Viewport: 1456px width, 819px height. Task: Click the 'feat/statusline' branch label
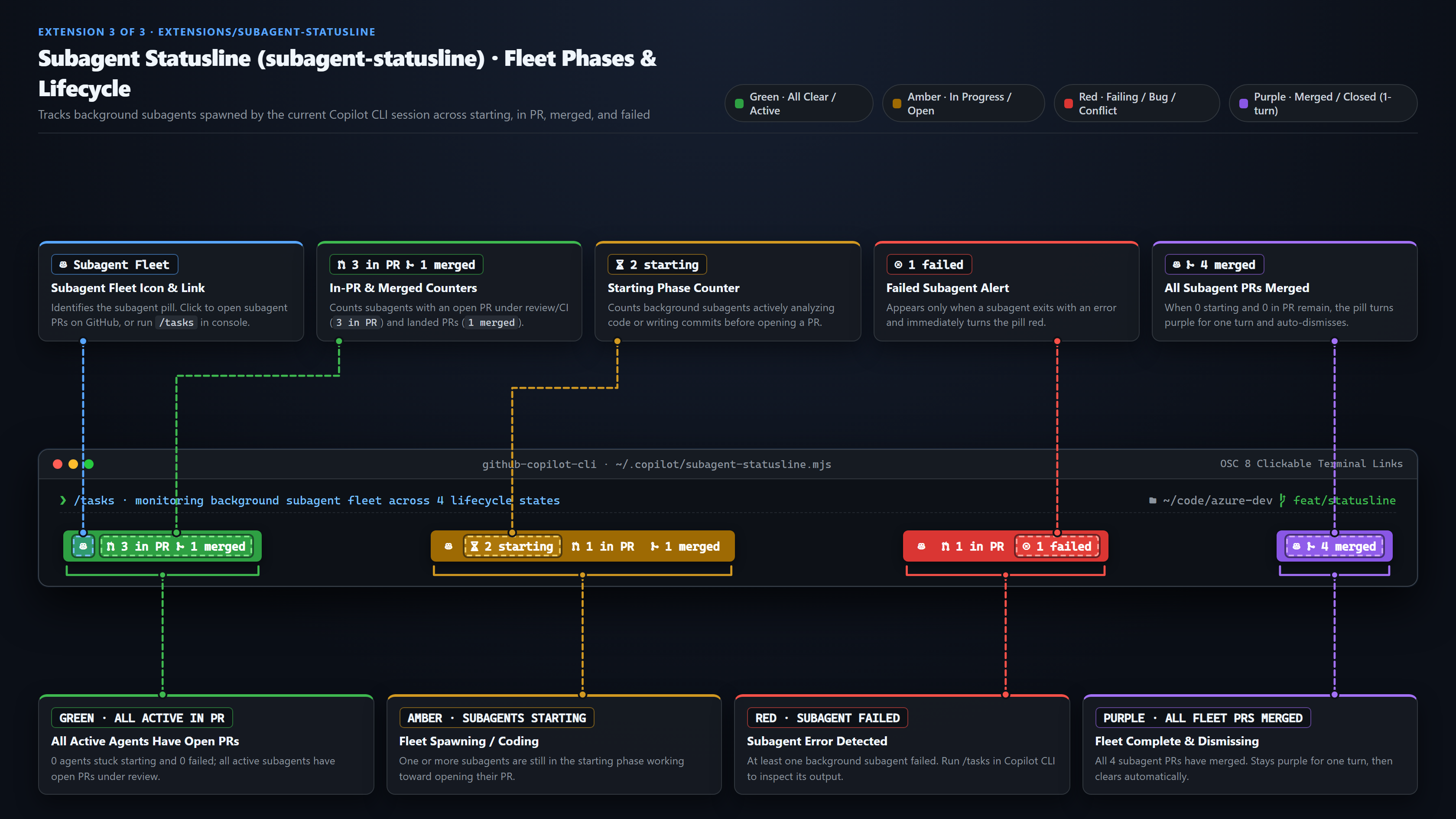1344,500
